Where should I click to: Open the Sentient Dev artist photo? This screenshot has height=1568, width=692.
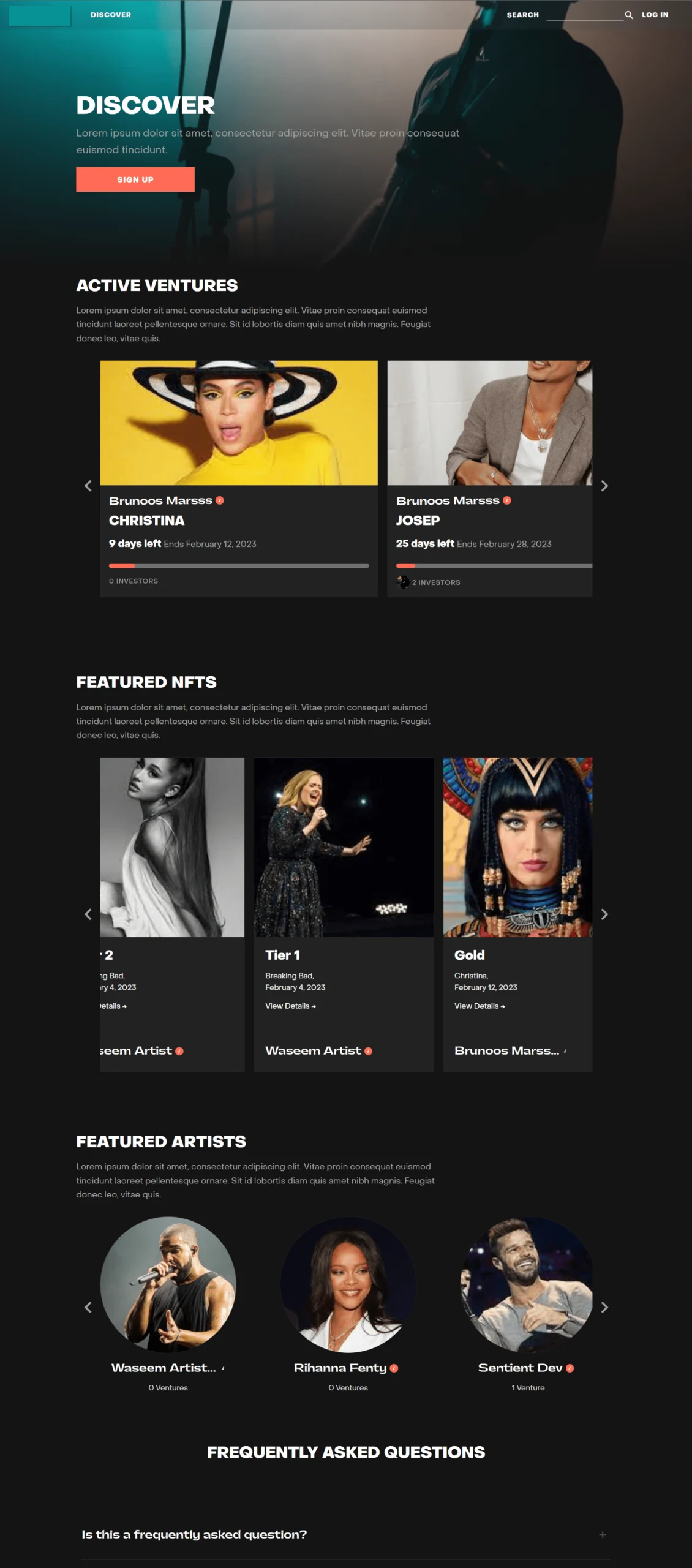tap(528, 1284)
